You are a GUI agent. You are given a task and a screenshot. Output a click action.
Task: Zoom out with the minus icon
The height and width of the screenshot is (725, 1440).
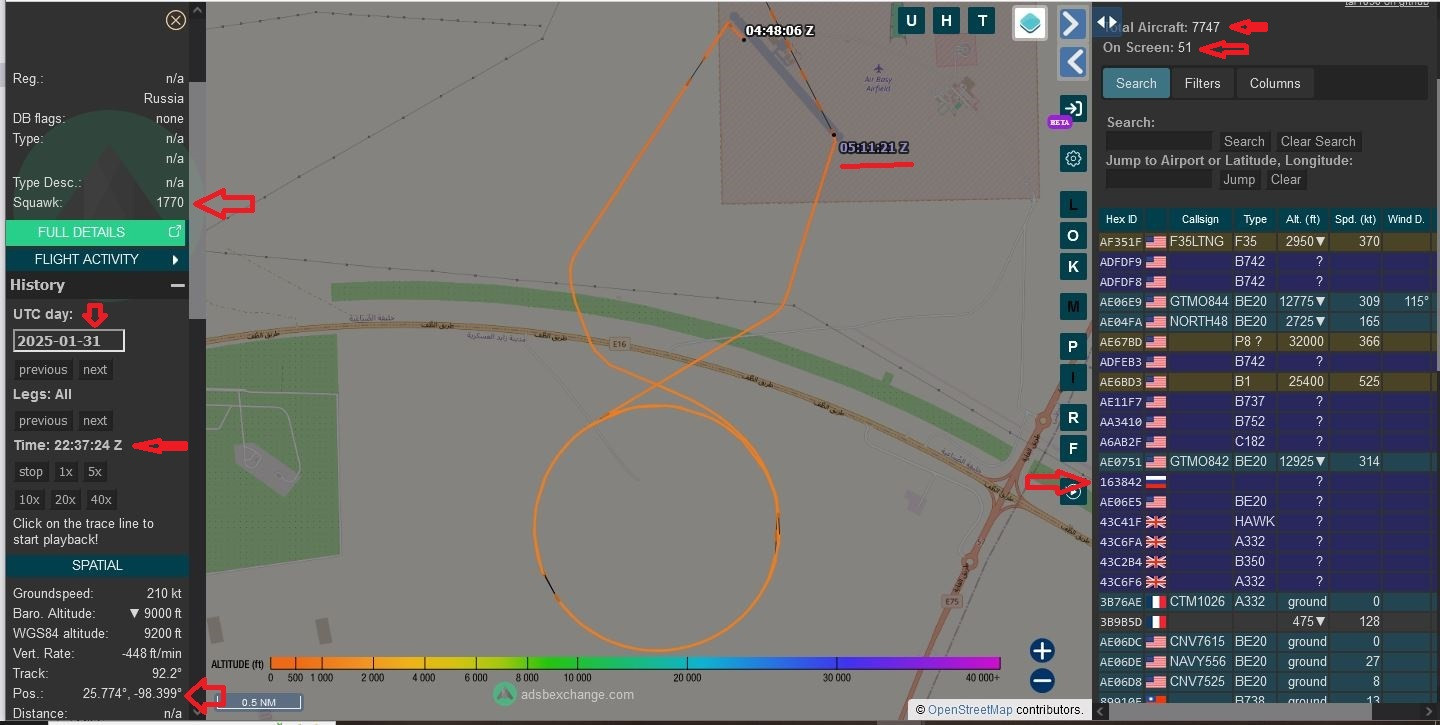pos(1042,681)
